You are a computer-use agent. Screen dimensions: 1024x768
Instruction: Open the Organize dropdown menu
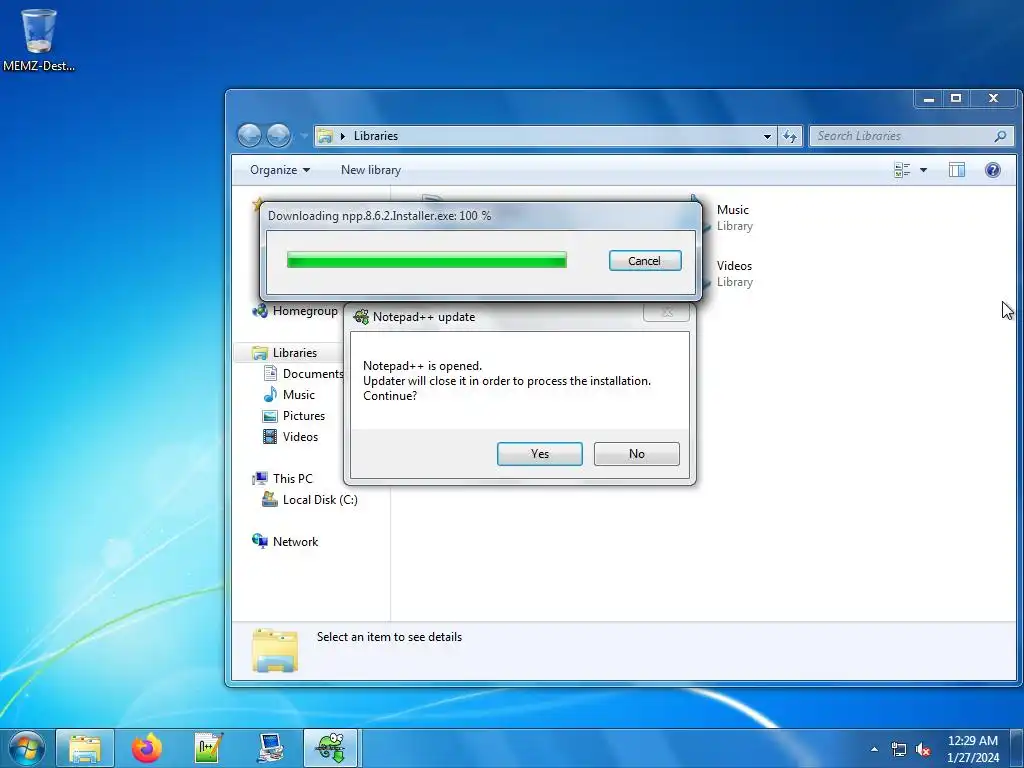coord(280,170)
